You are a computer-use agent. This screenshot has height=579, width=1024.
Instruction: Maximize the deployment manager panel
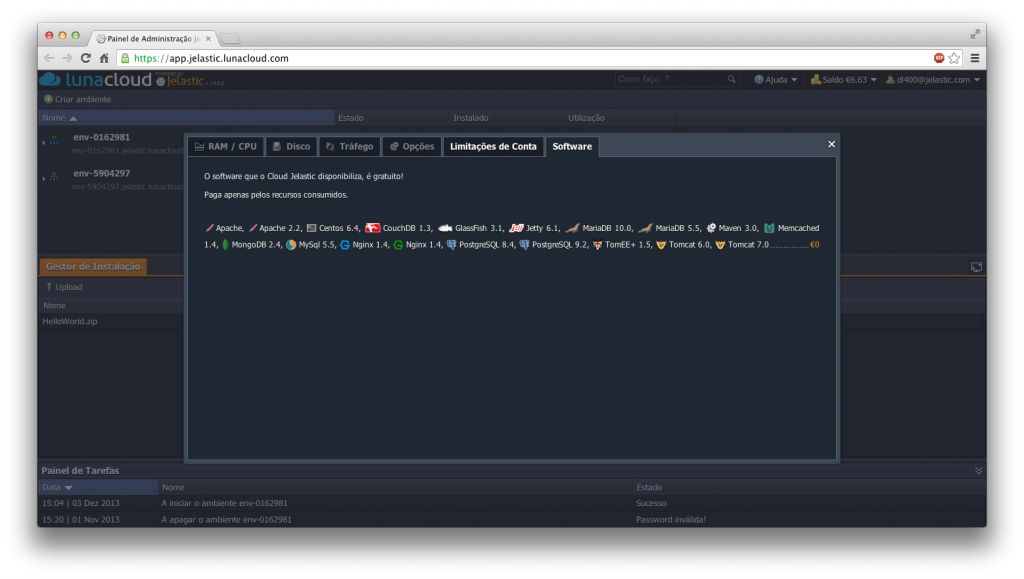[976, 267]
